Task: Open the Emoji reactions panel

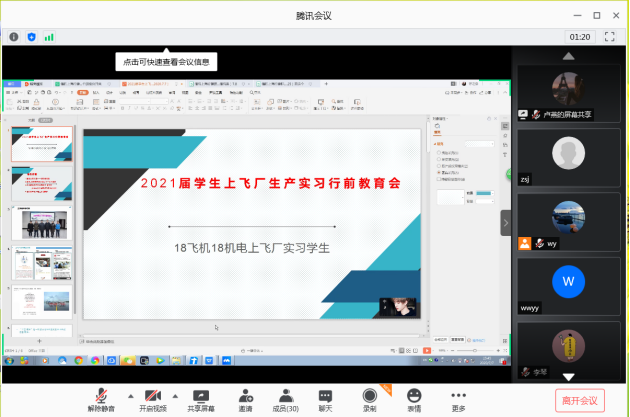Action: coord(414,400)
